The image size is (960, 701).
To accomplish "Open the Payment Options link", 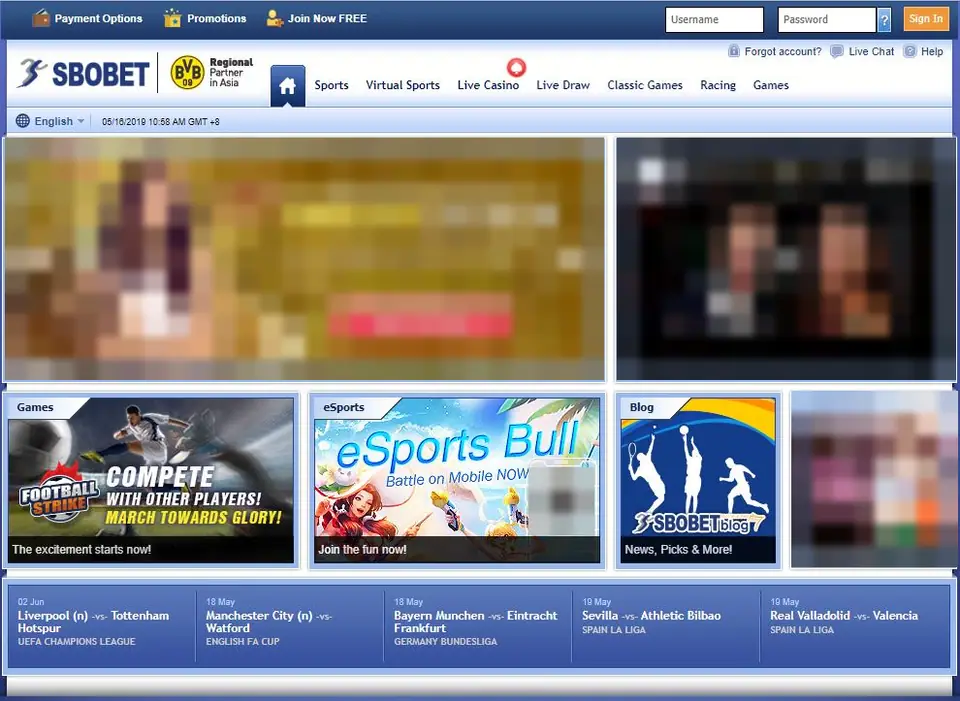I will pyautogui.click(x=98, y=18).
